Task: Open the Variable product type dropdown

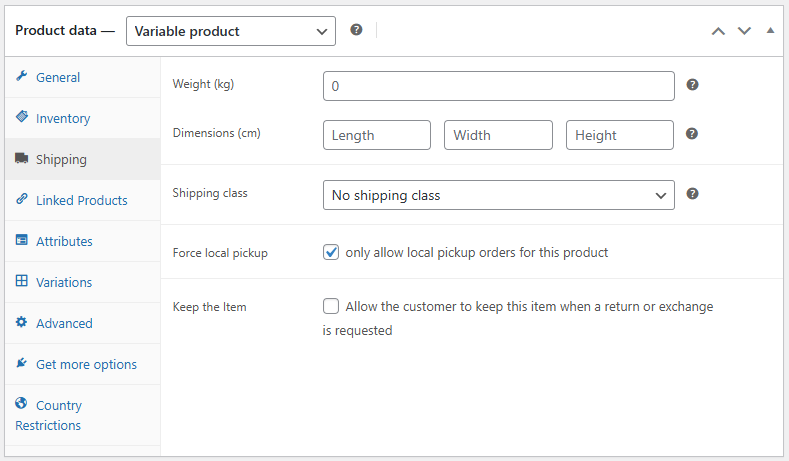Action: pos(230,31)
